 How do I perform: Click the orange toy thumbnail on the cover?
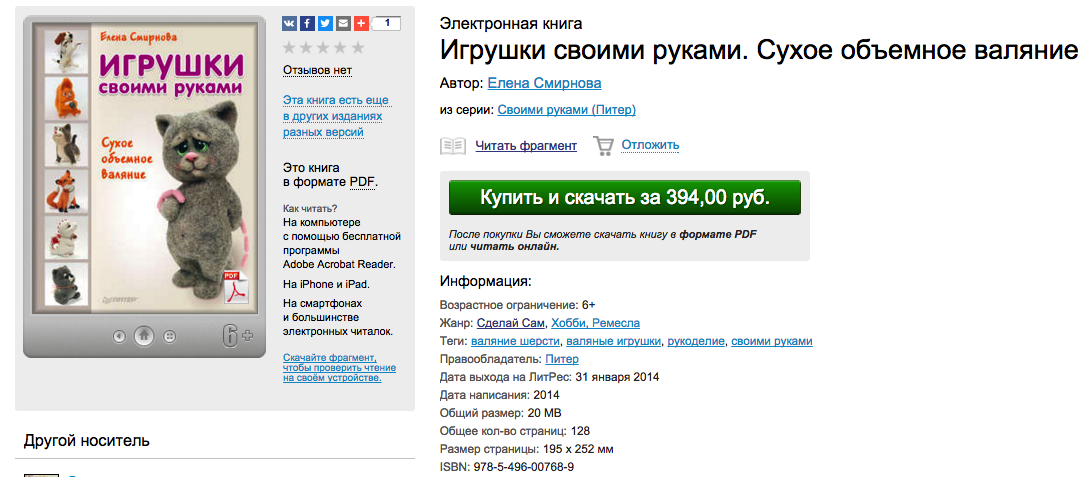[x=65, y=97]
